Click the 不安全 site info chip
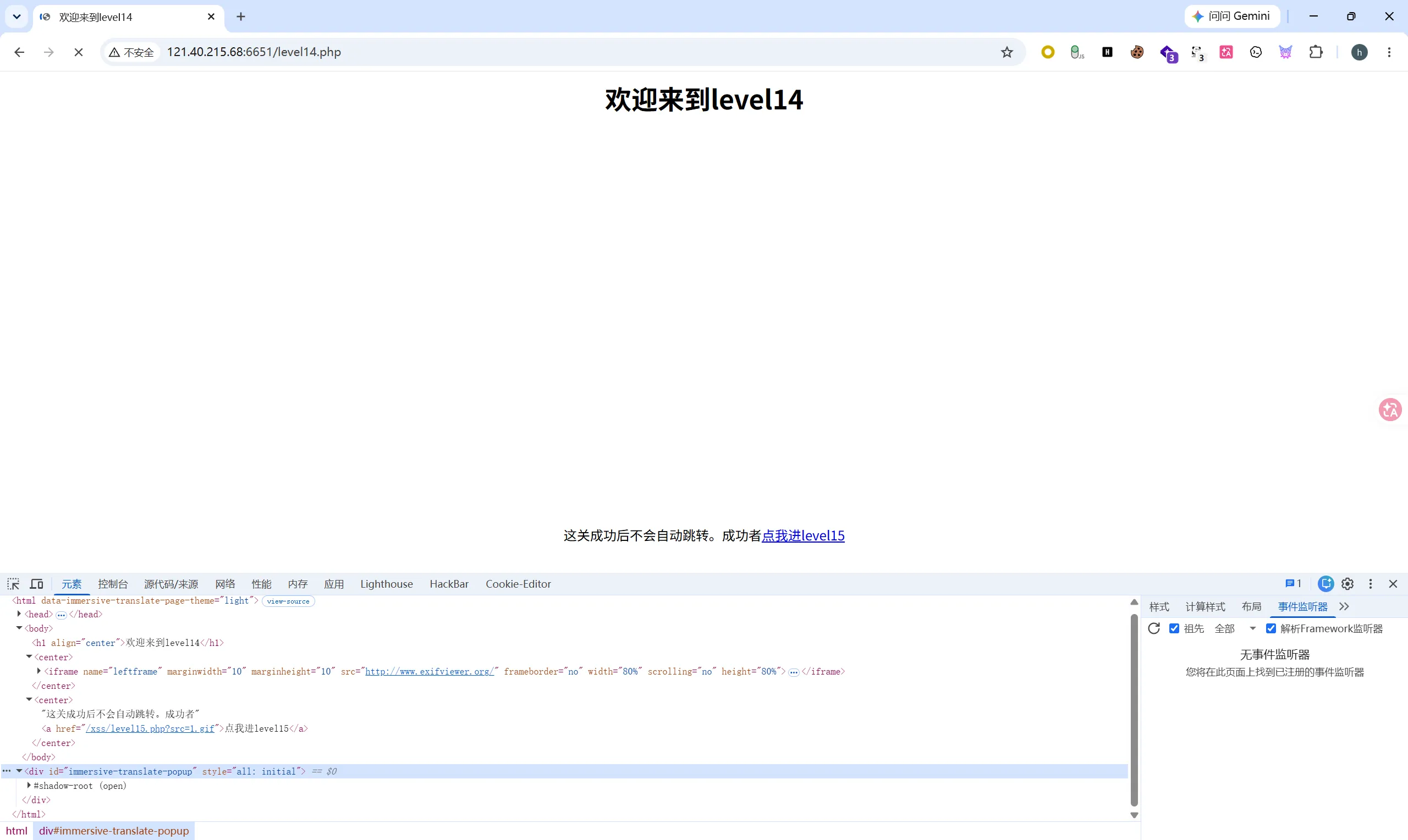This screenshot has width=1408, height=840. [x=133, y=52]
